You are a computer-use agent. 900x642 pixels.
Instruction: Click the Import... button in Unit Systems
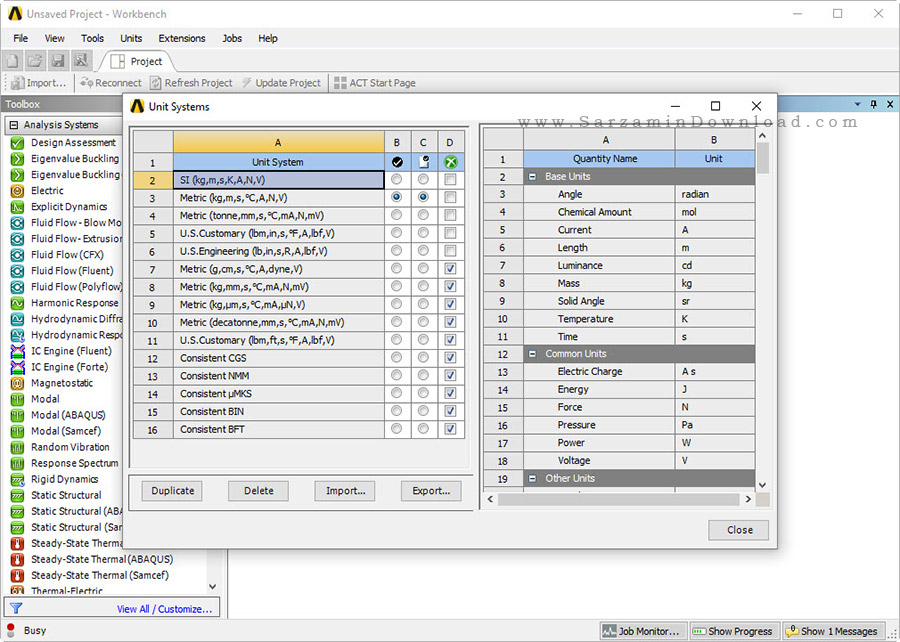pyautogui.click(x=345, y=491)
